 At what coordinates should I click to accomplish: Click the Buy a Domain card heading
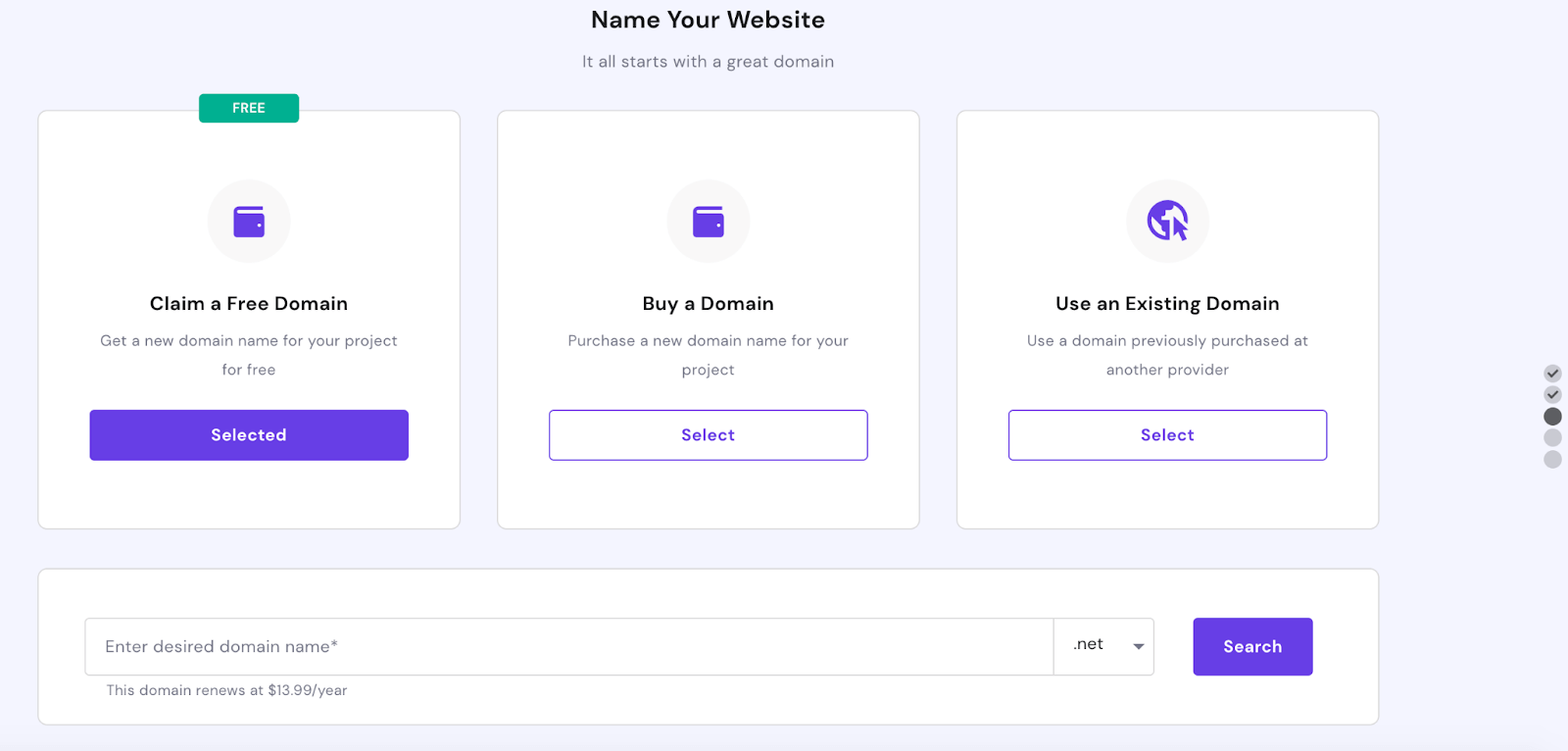(709, 304)
